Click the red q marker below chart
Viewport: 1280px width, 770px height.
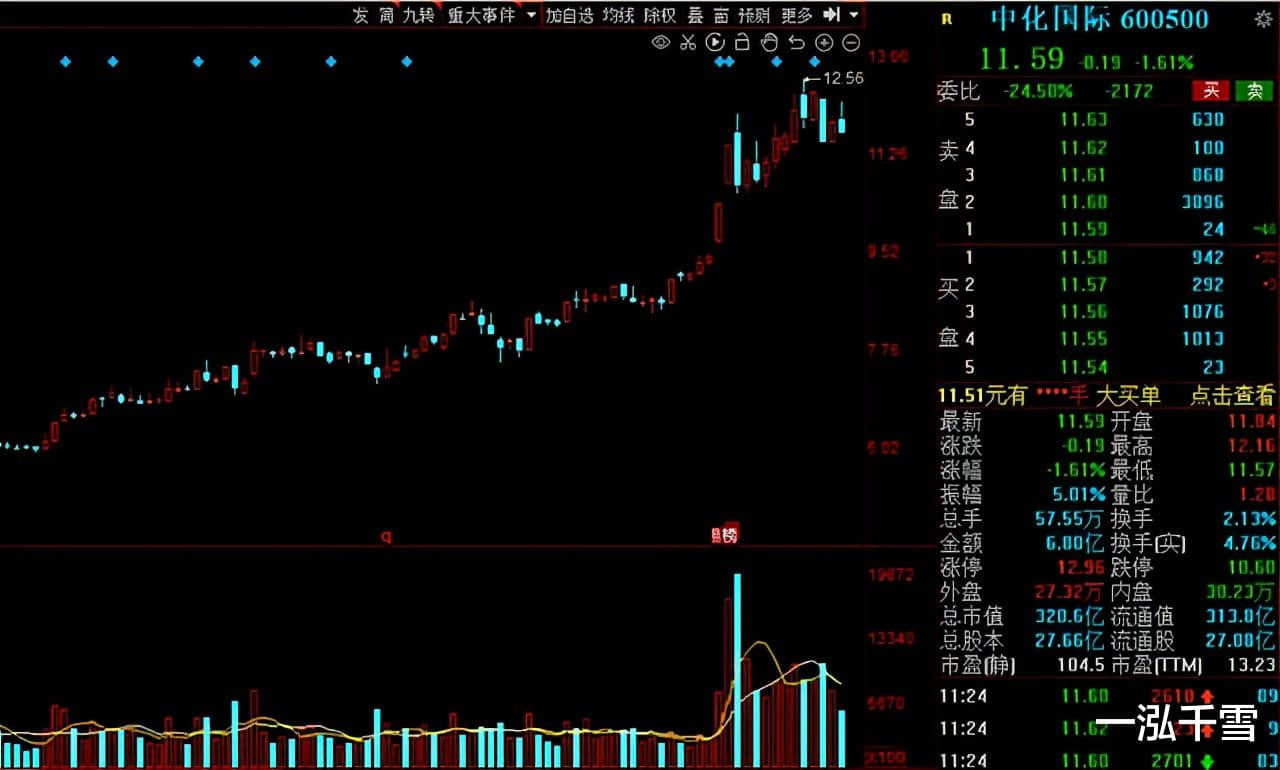click(386, 536)
